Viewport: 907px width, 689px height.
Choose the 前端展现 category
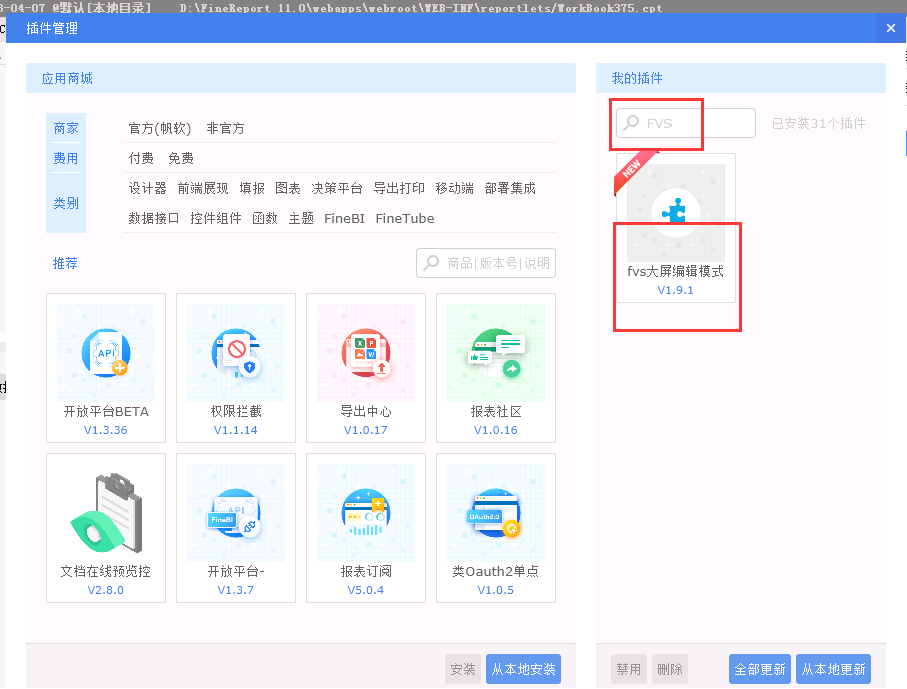point(203,188)
